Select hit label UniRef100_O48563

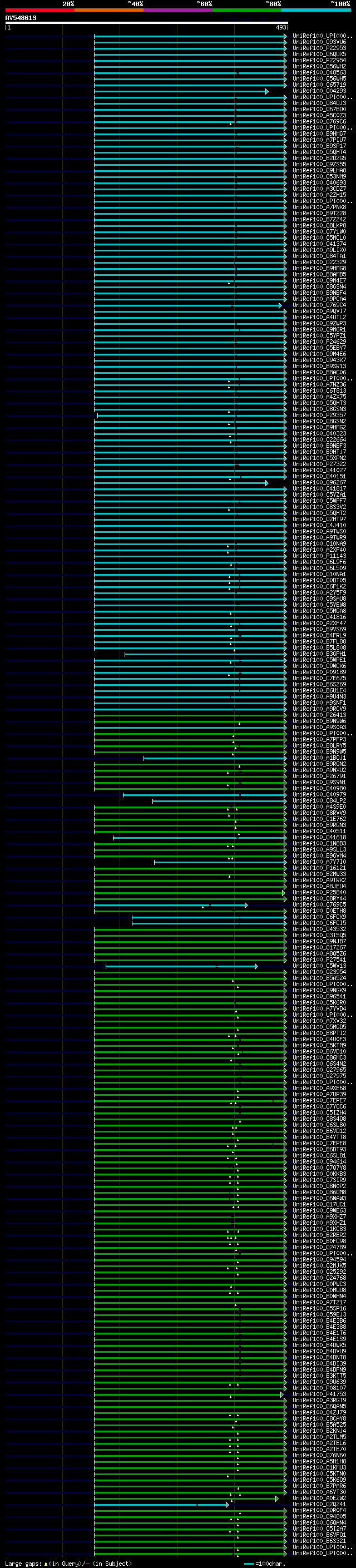[319, 72]
